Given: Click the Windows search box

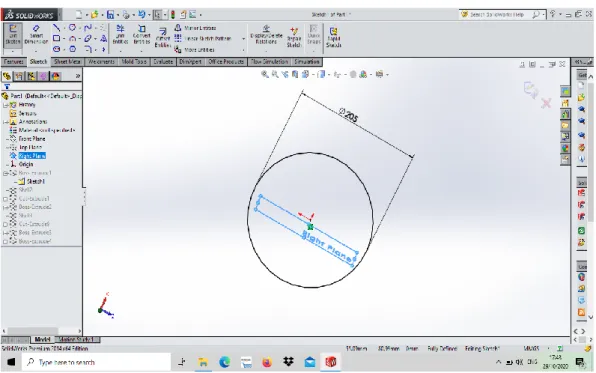Looking at the screenshot, I should click(x=97, y=362).
